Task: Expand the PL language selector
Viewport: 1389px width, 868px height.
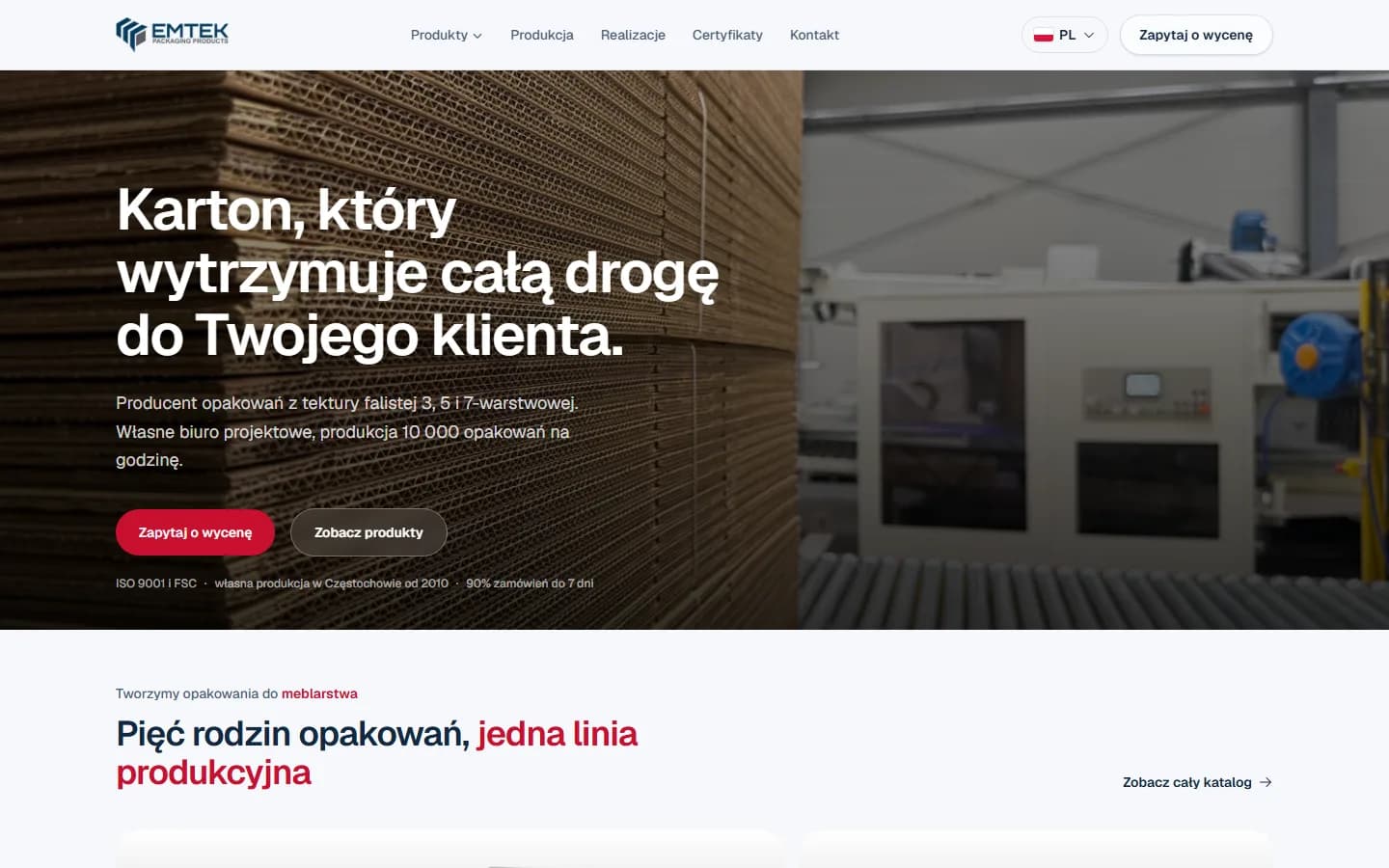Action: pyautogui.click(x=1064, y=35)
